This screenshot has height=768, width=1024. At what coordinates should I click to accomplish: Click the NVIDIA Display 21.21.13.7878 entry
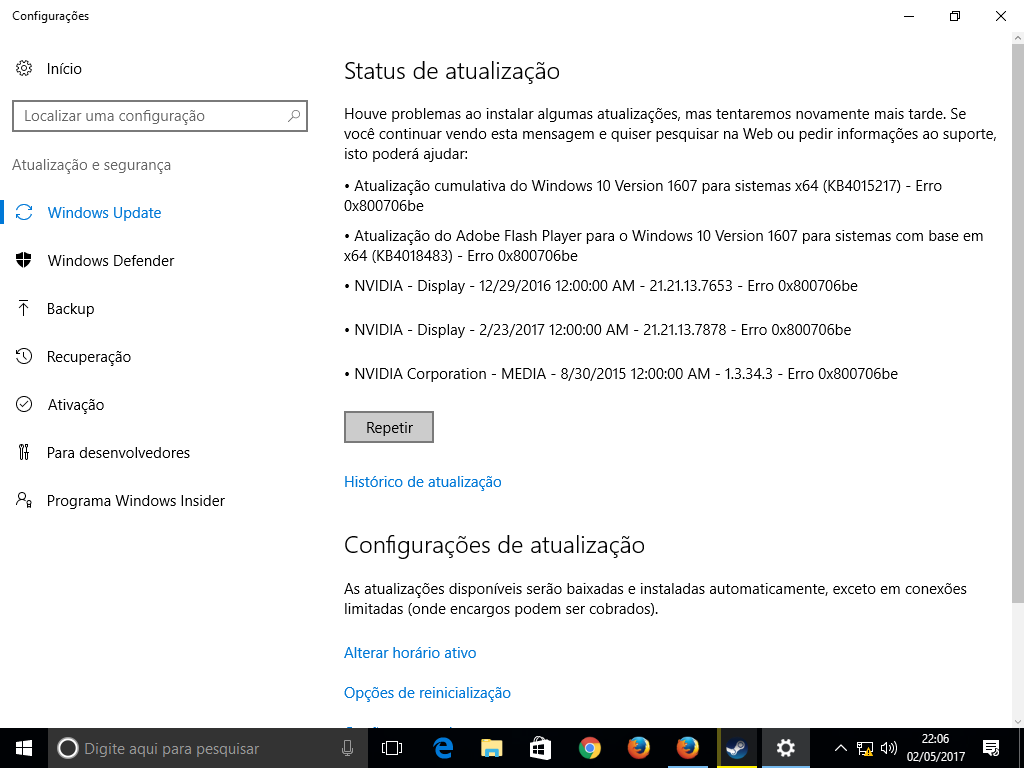tap(598, 330)
